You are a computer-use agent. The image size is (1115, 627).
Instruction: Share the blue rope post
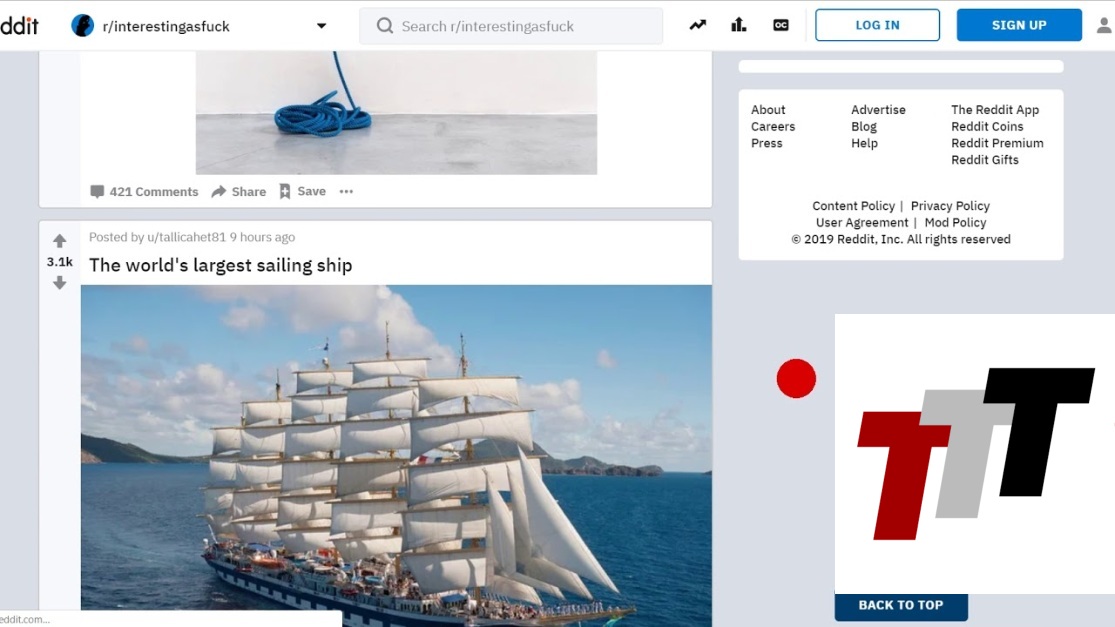(x=239, y=192)
